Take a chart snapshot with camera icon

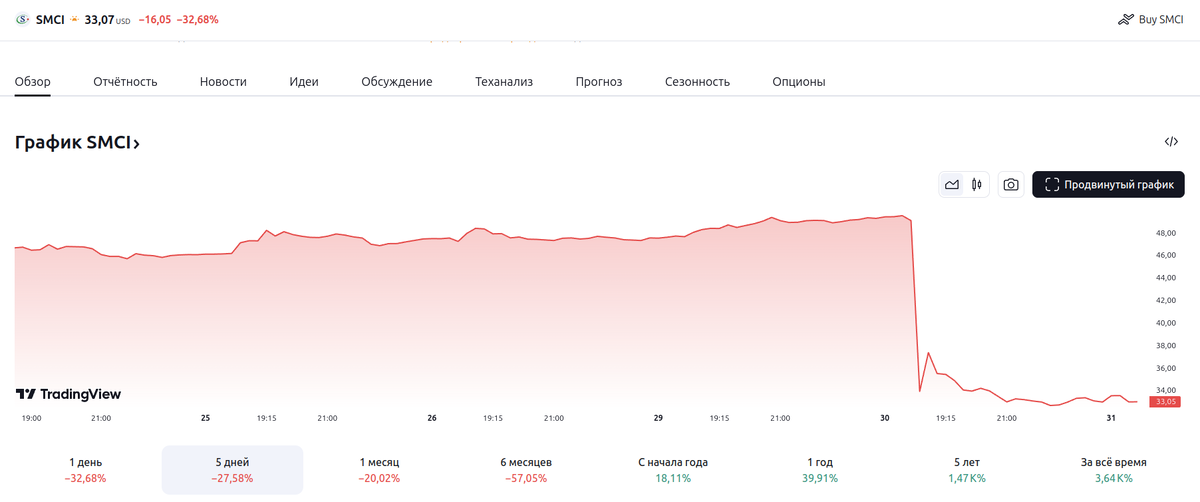click(x=1011, y=184)
